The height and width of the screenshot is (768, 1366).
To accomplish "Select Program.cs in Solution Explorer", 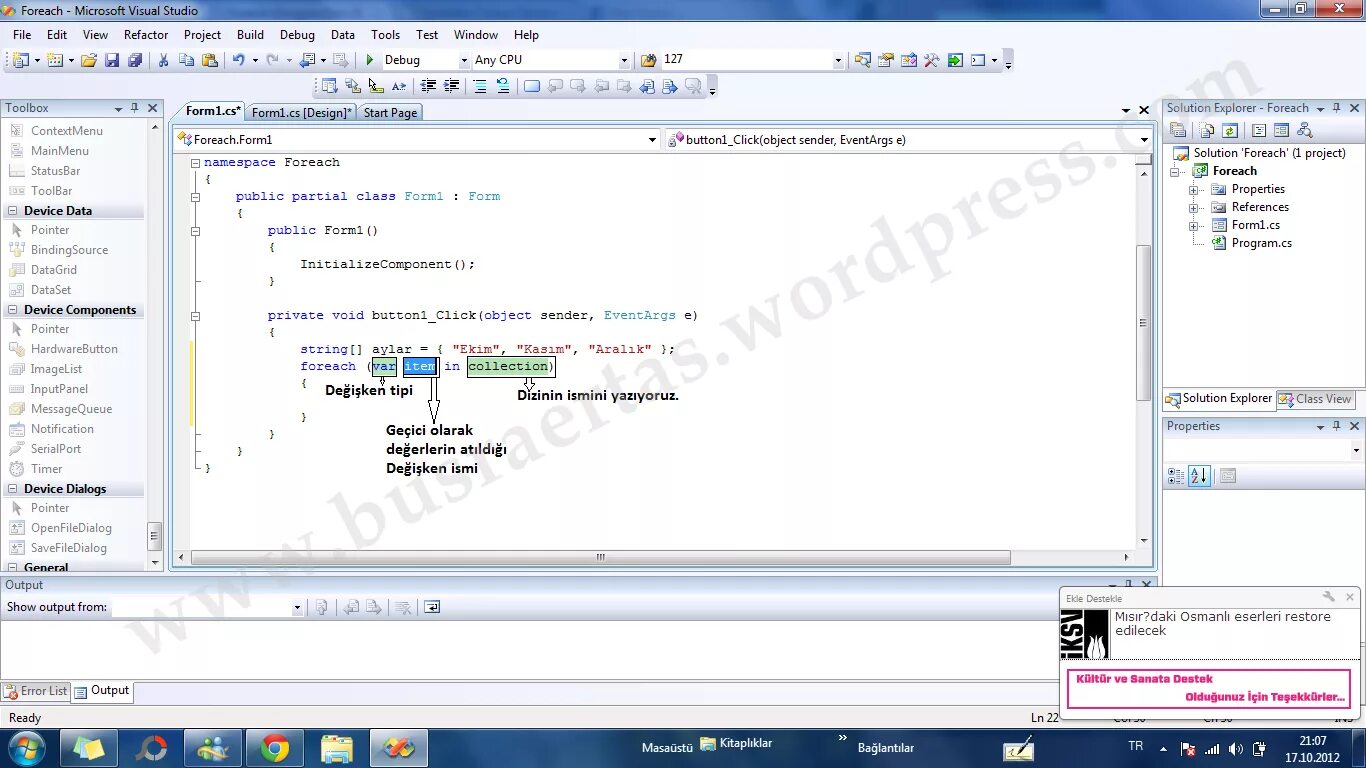I will coord(1261,243).
